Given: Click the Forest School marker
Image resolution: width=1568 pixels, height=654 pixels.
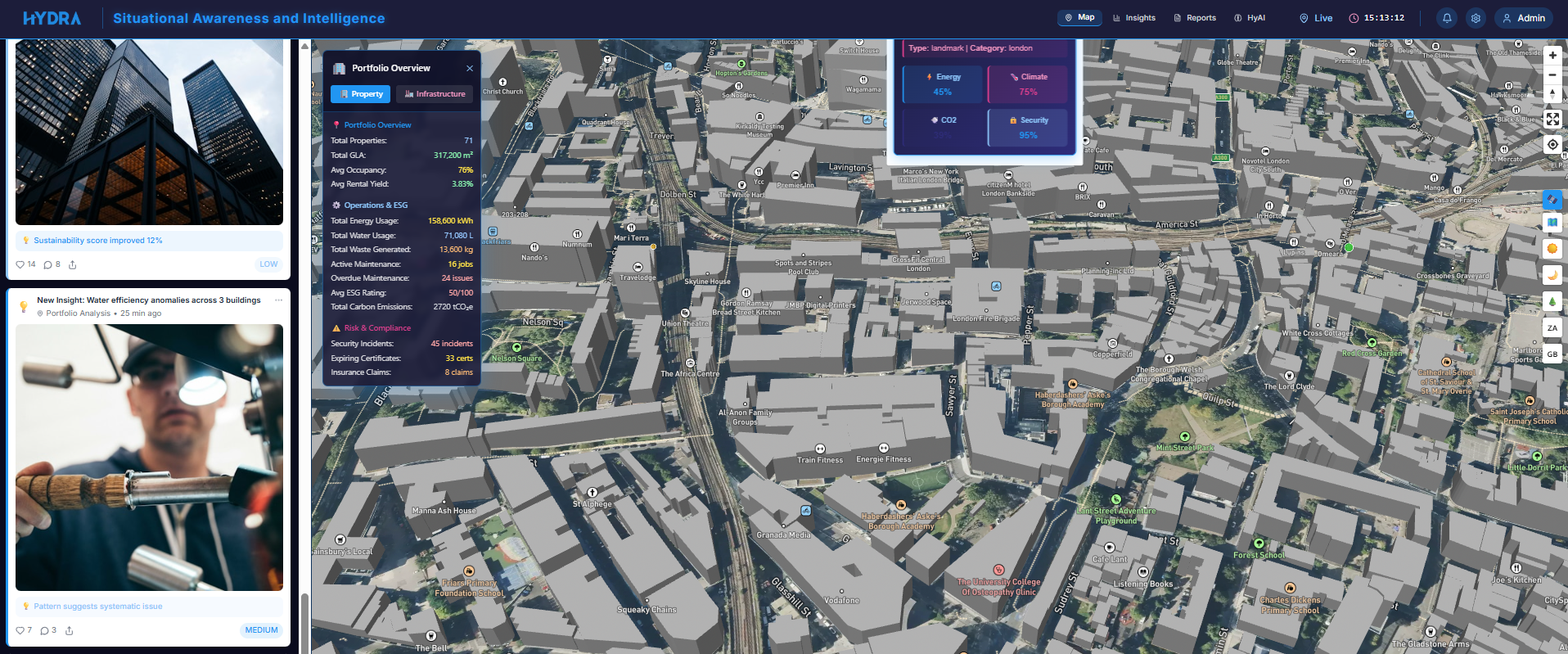Looking at the screenshot, I should click(1259, 543).
